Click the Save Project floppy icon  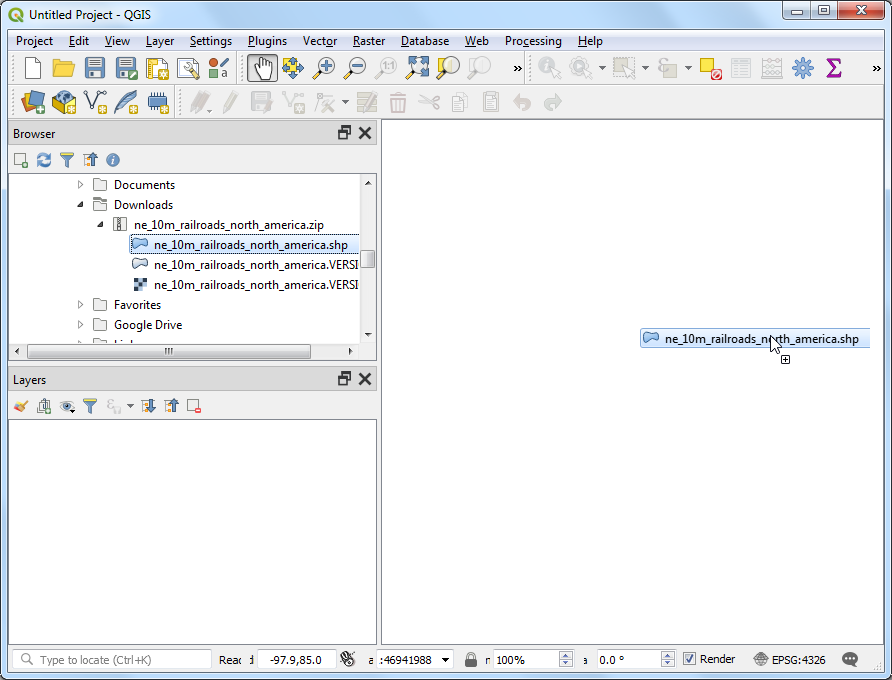[95, 68]
